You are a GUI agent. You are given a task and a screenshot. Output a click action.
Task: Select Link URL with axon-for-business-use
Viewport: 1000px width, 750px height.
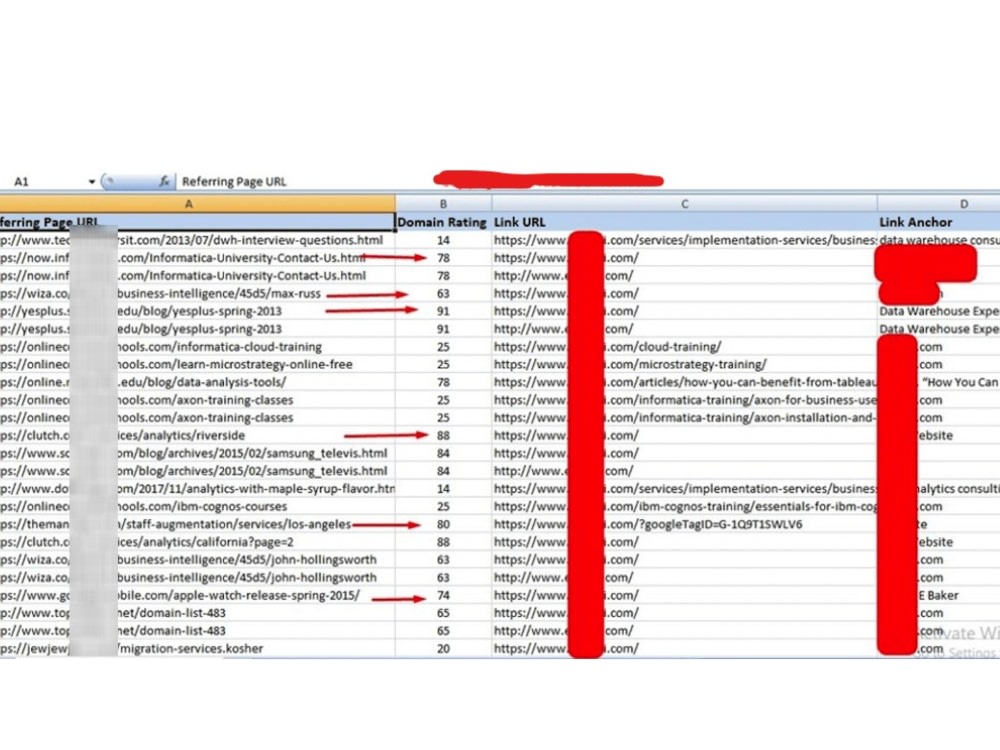coord(684,400)
